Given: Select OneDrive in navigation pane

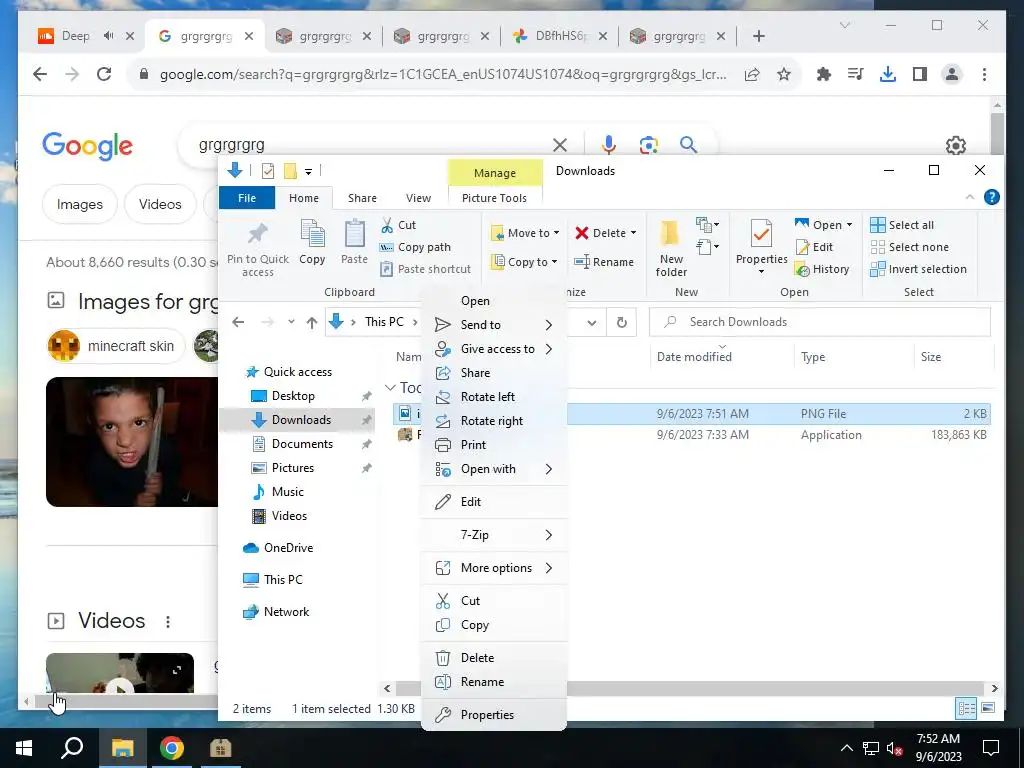Looking at the screenshot, I should 278,548.
